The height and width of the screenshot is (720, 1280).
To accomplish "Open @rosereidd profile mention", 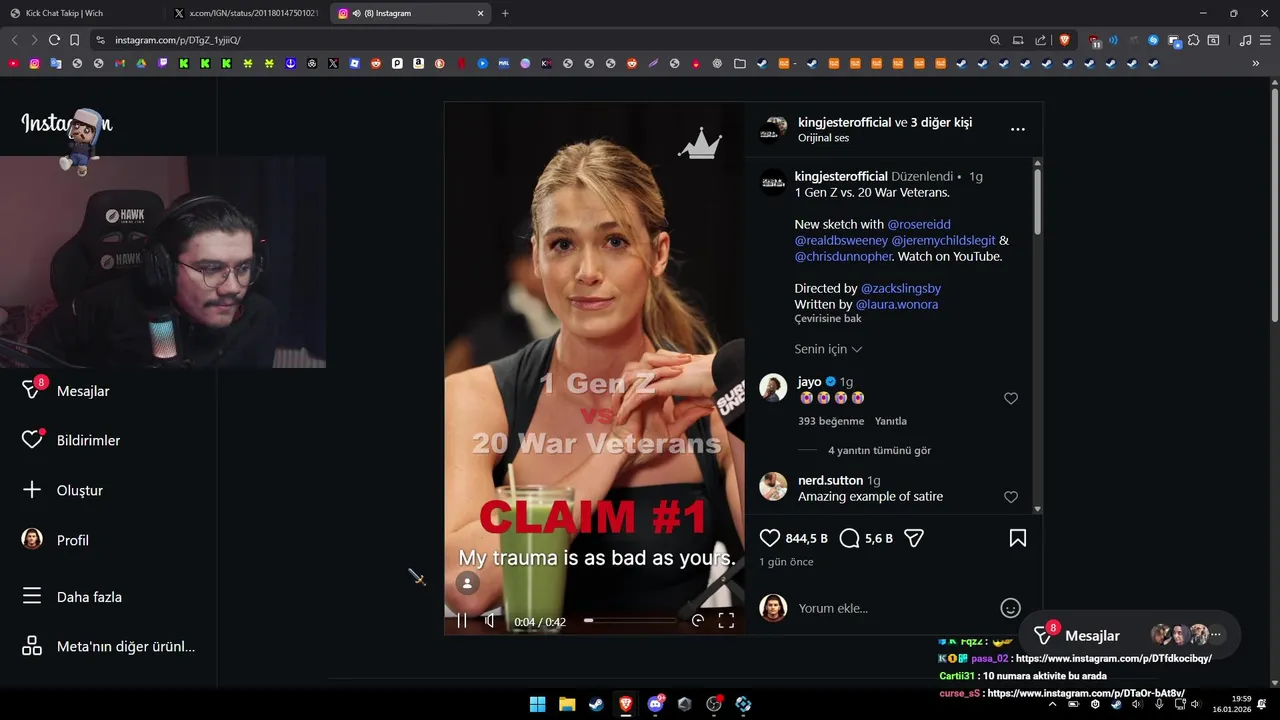I will click(919, 224).
